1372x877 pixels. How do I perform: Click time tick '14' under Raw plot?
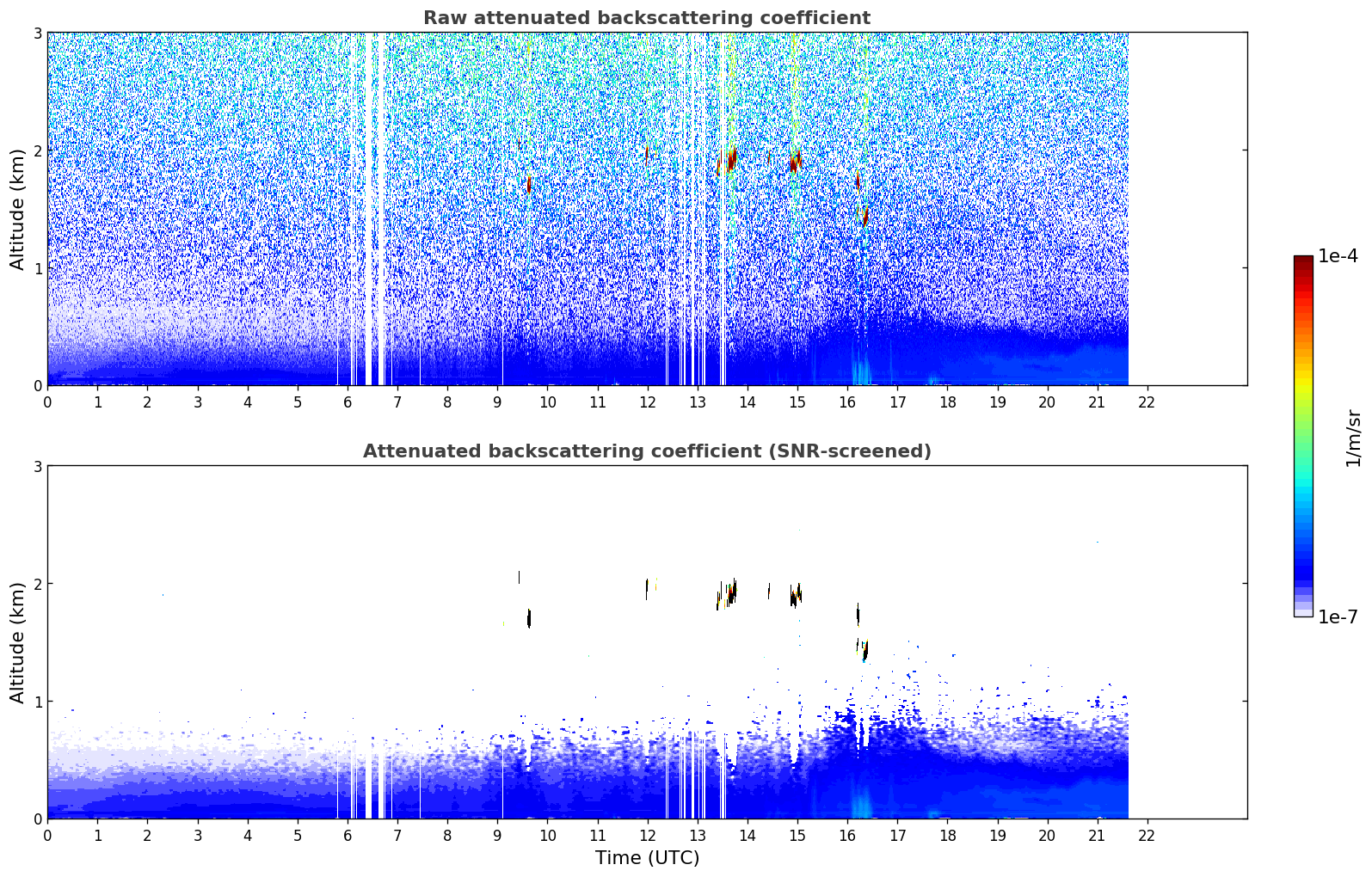[748, 402]
